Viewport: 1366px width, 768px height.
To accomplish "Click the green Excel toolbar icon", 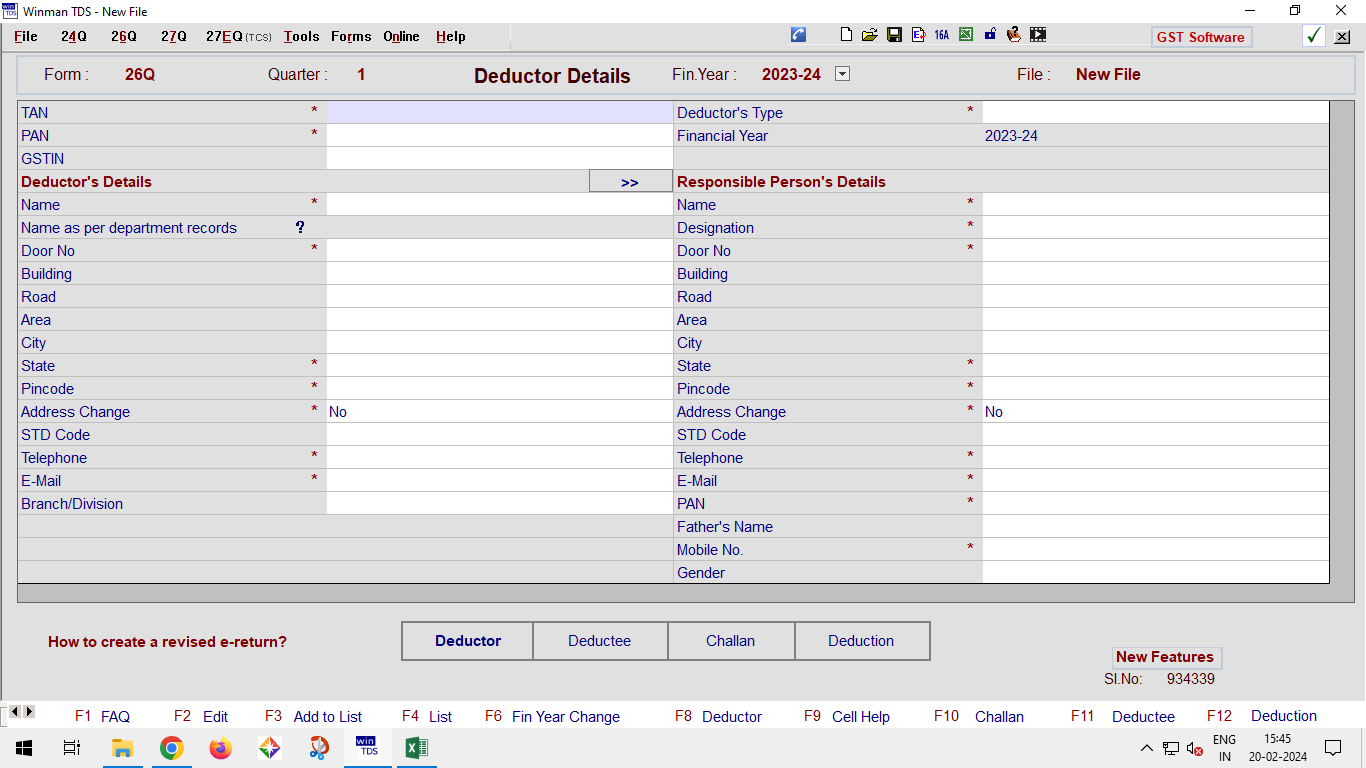I will tap(966, 35).
